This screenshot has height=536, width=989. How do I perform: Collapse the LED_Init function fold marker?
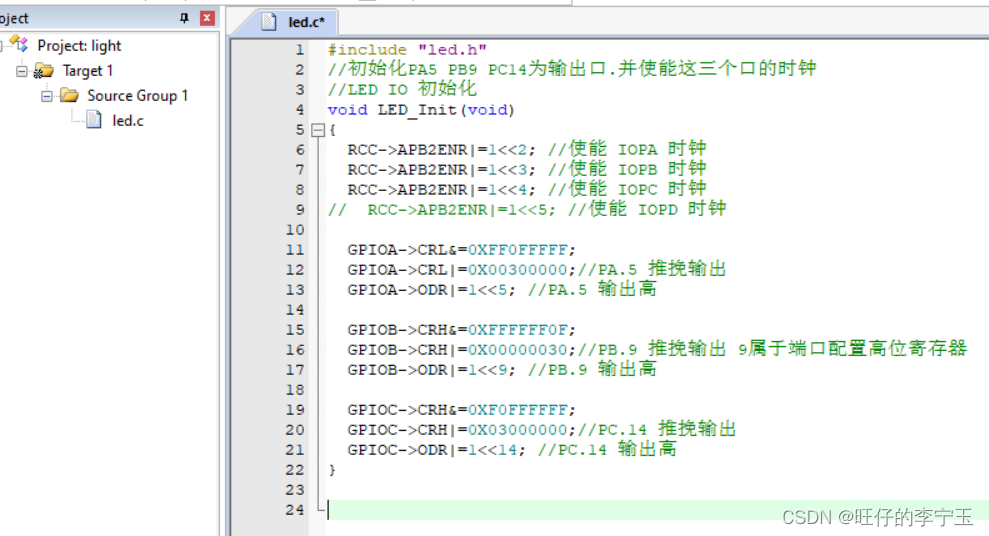point(318,131)
